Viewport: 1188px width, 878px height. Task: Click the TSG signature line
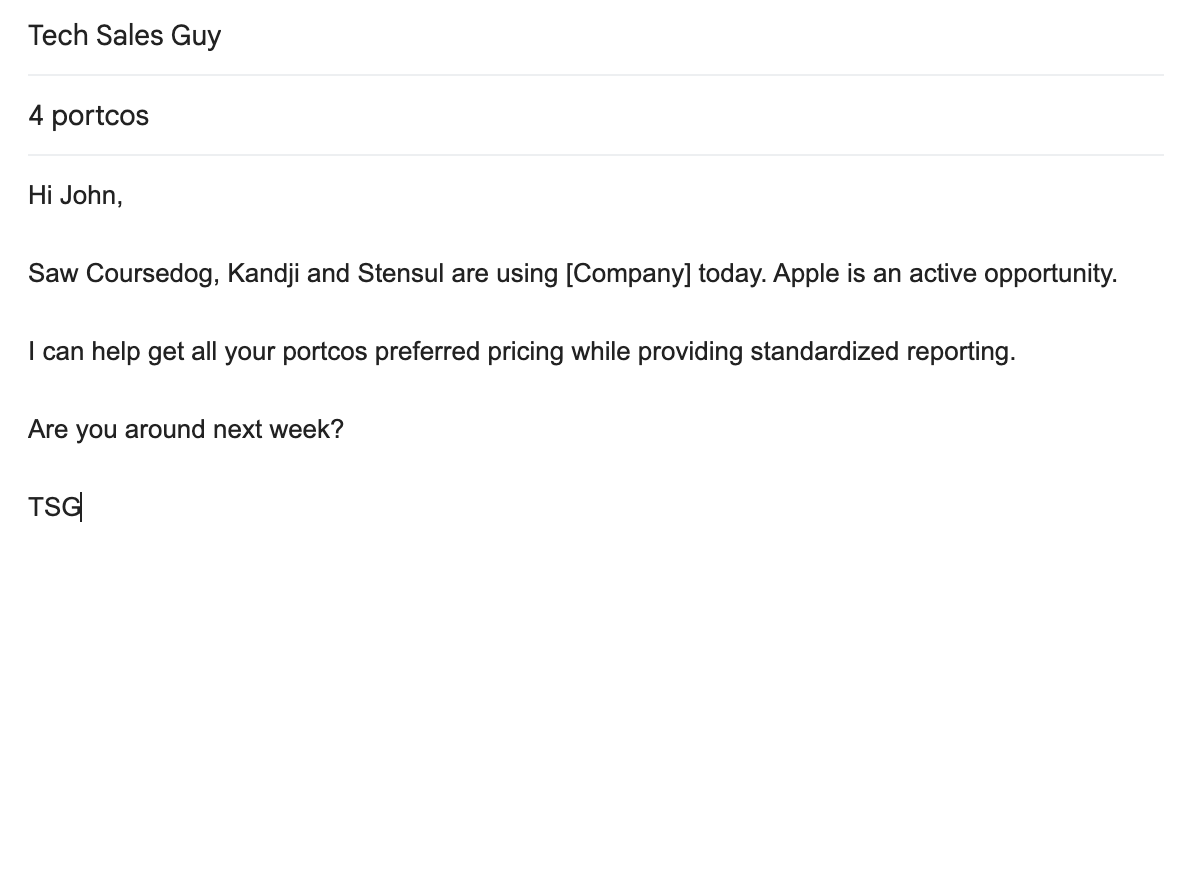(55, 508)
